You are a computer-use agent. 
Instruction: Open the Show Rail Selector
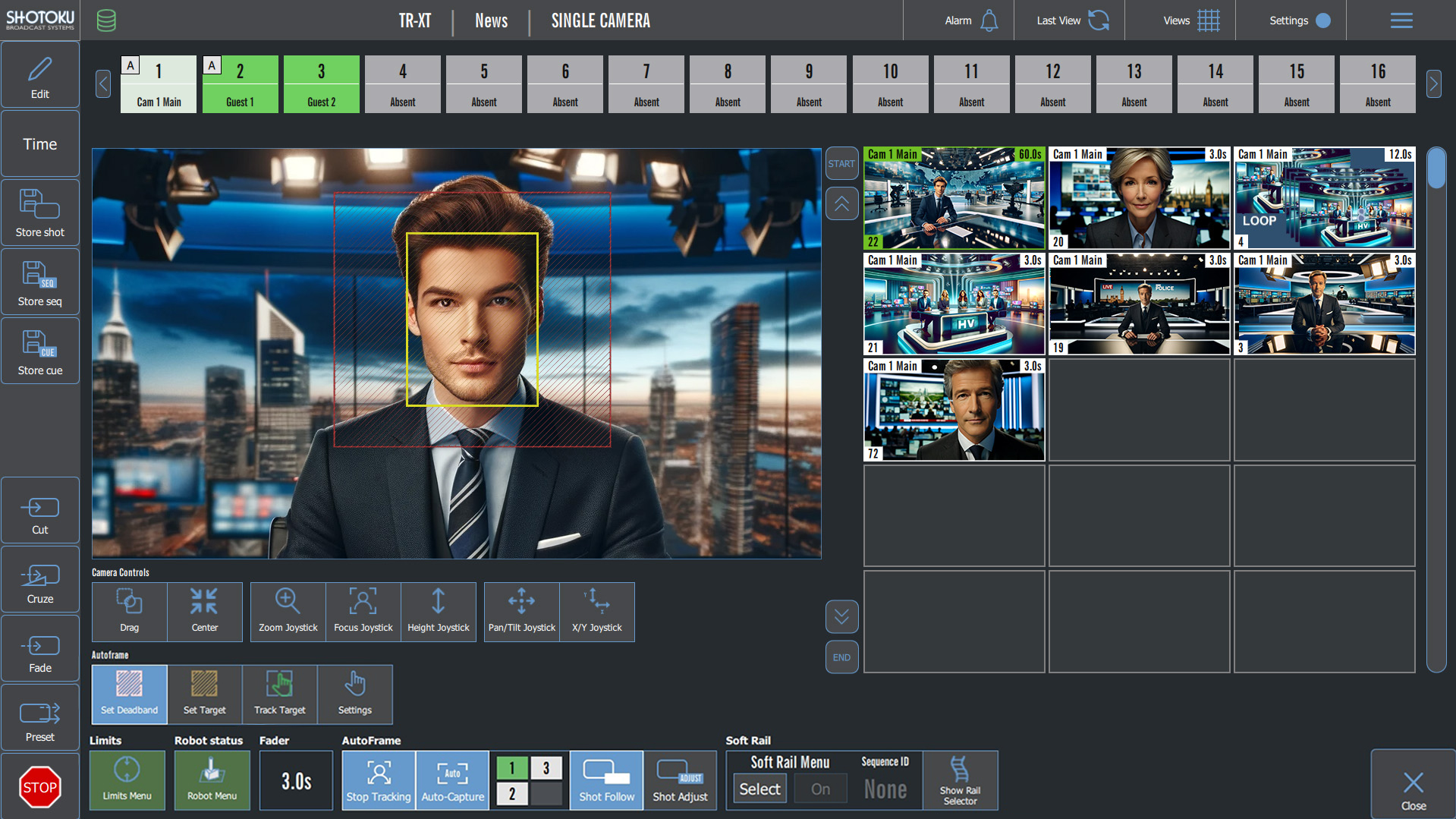pos(960,780)
